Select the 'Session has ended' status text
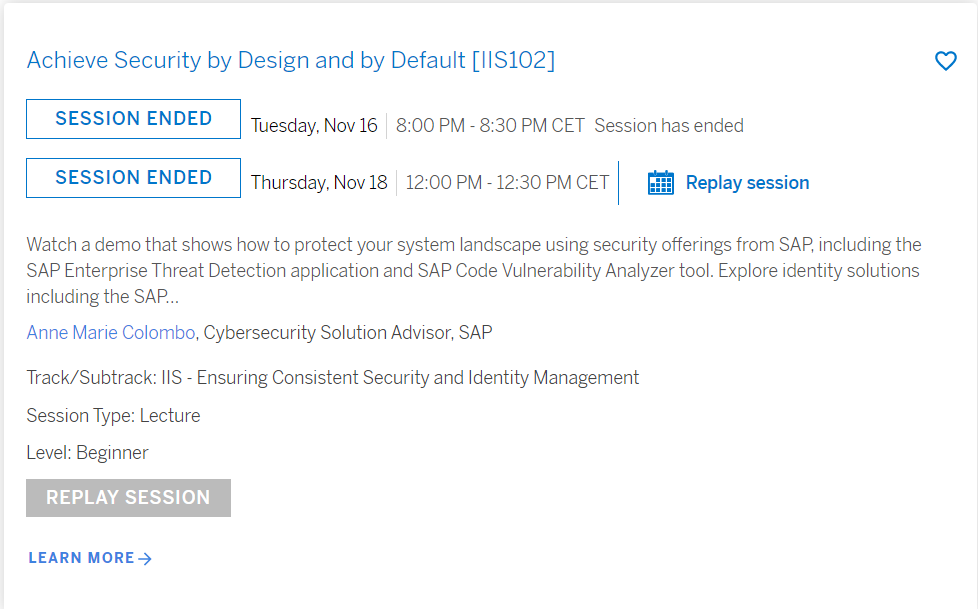978x609 pixels. 669,125
